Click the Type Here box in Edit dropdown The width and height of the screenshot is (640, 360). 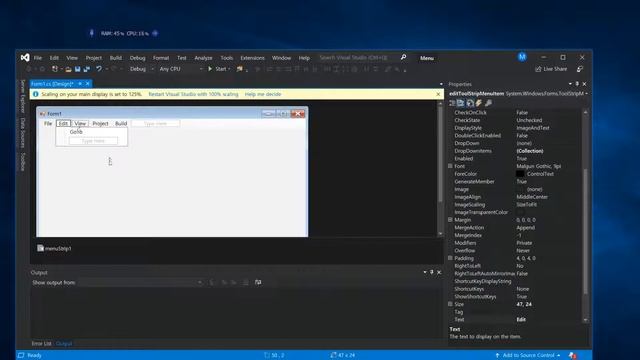93,141
